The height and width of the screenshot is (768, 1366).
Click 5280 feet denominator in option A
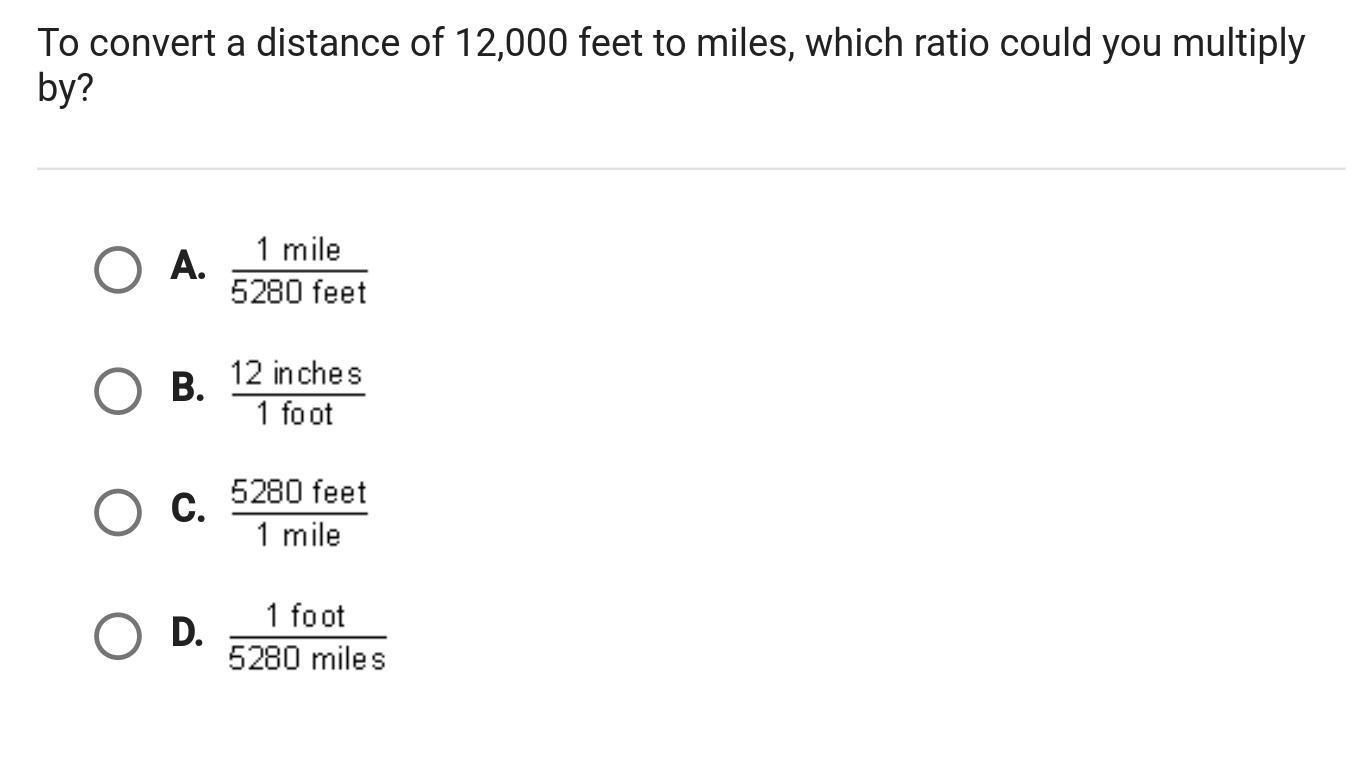tap(298, 293)
